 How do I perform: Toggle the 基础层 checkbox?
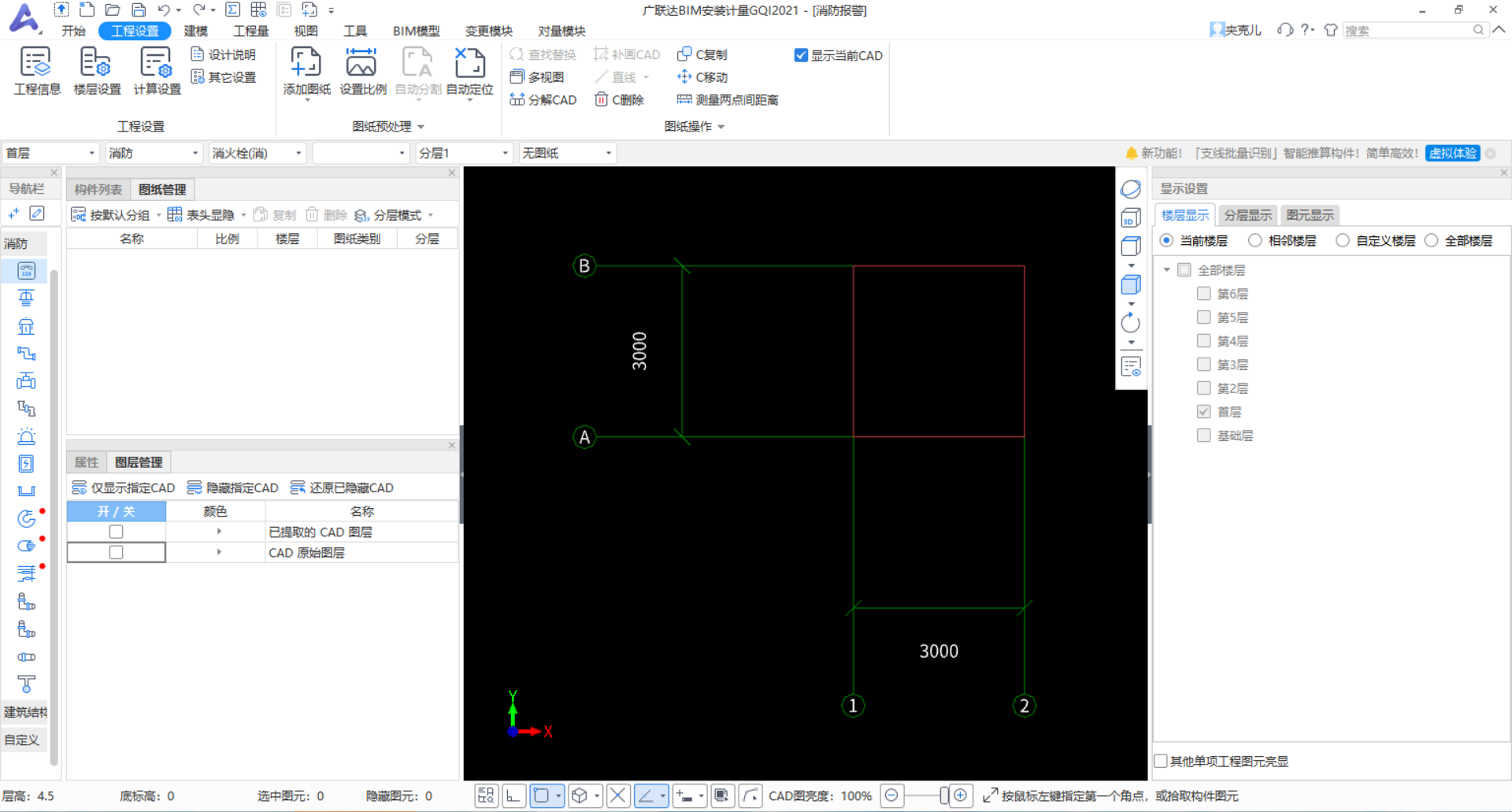click(x=1203, y=435)
